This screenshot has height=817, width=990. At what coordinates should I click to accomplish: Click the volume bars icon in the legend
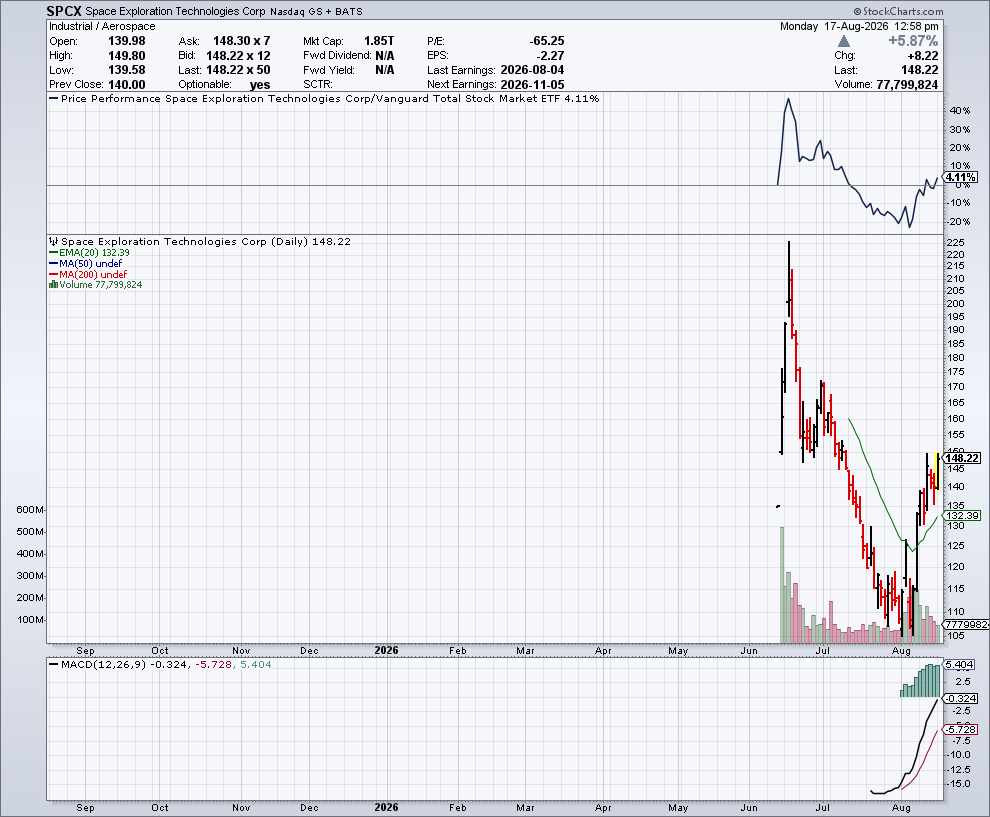53,285
